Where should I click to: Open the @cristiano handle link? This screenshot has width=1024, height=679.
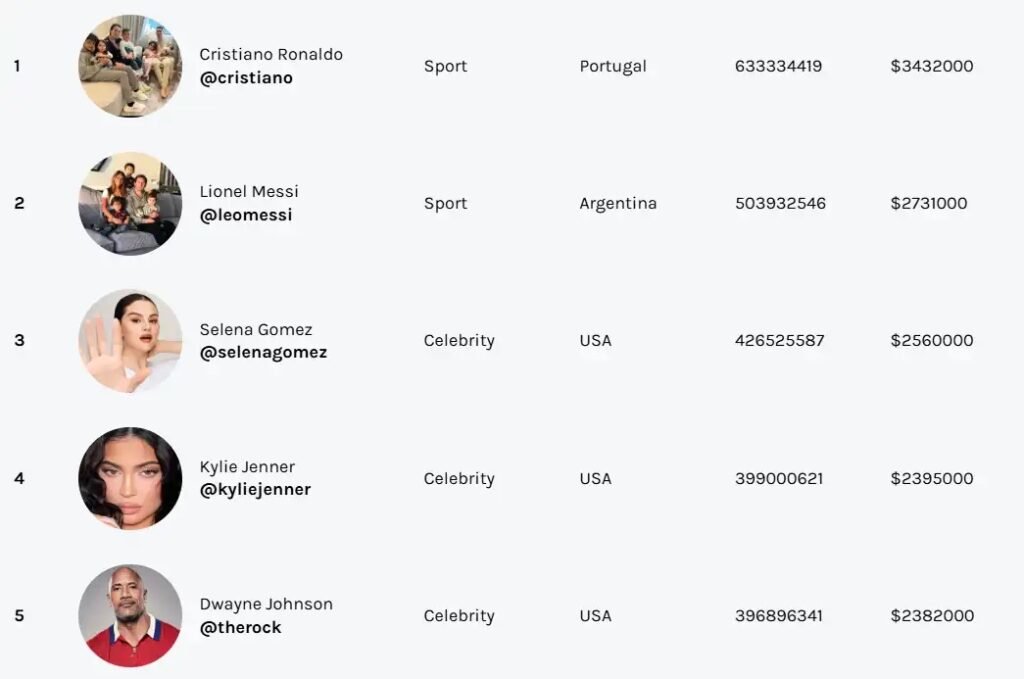[246, 78]
